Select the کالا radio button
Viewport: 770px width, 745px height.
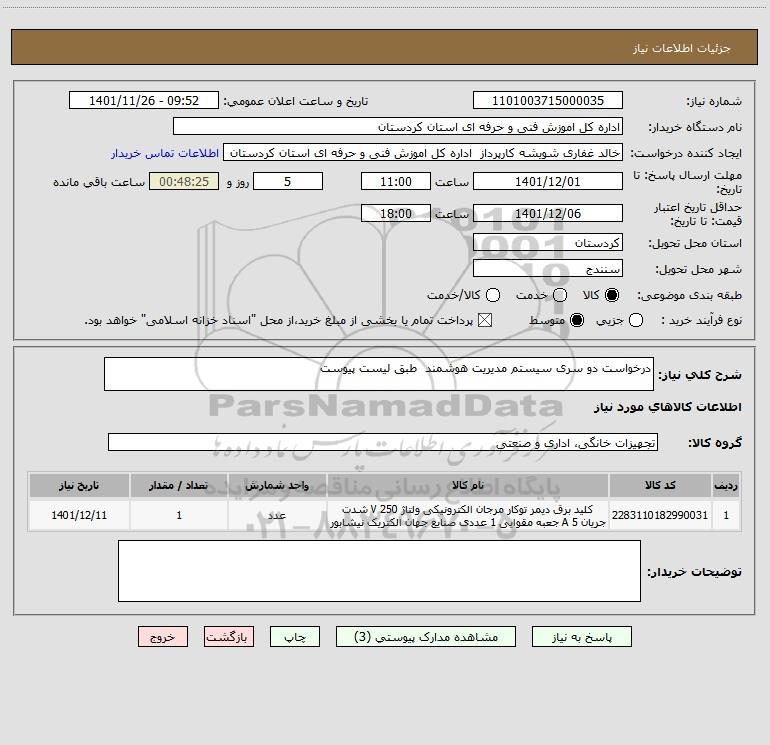point(612,295)
